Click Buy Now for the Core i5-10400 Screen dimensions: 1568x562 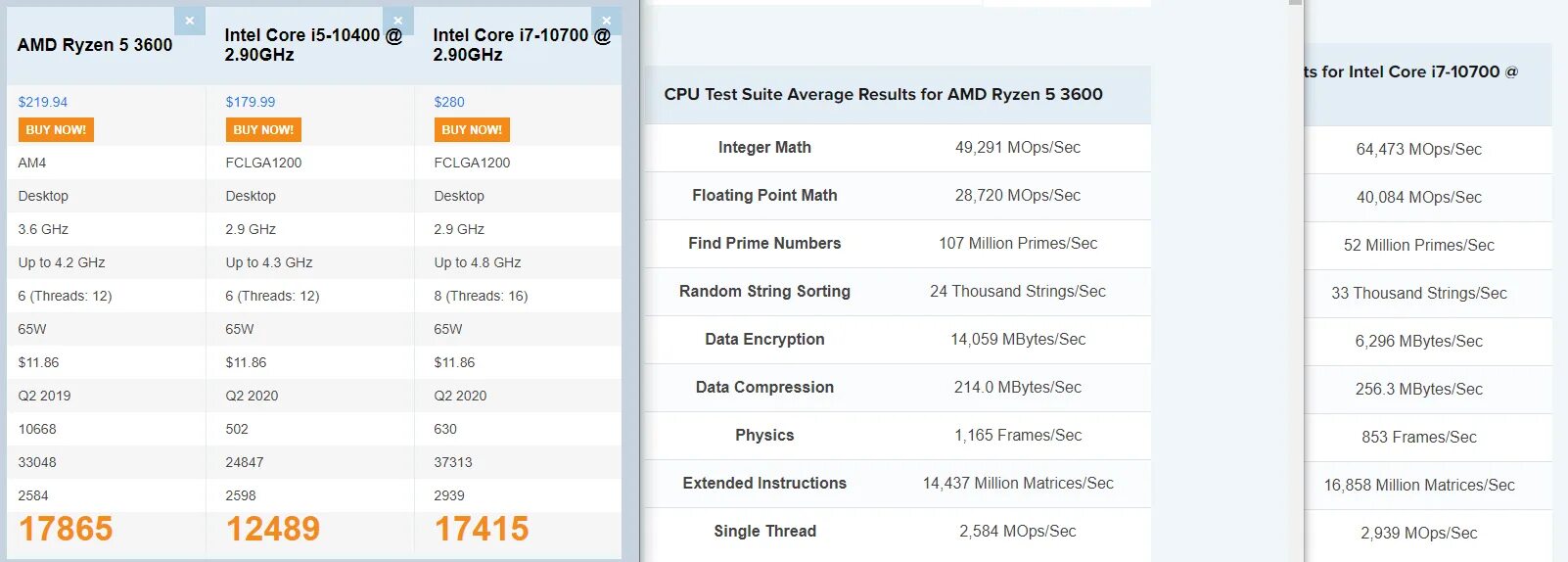point(263,130)
